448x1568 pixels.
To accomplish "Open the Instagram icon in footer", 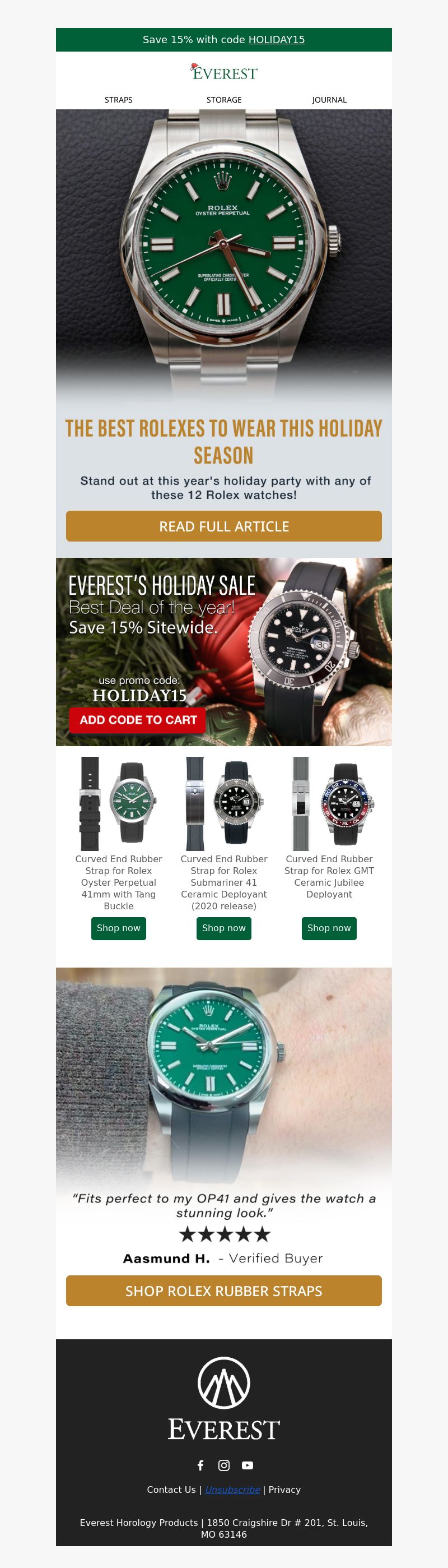I will [x=223, y=1465].
